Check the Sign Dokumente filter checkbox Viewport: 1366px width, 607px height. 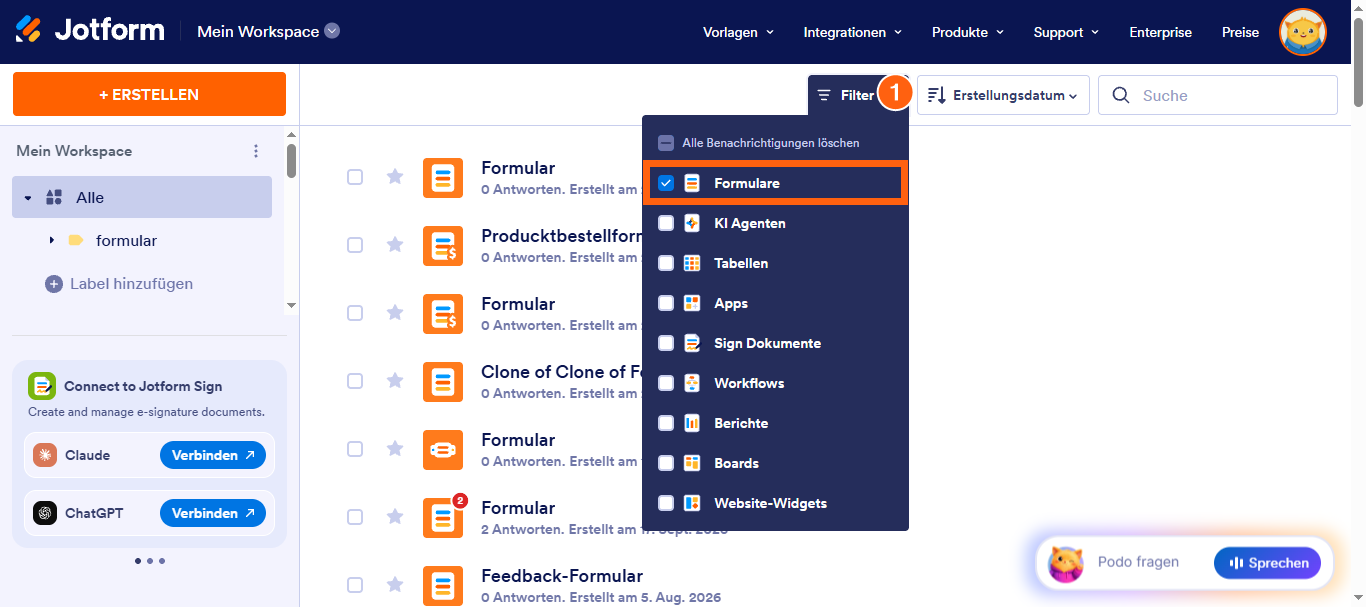click(666, 343)
